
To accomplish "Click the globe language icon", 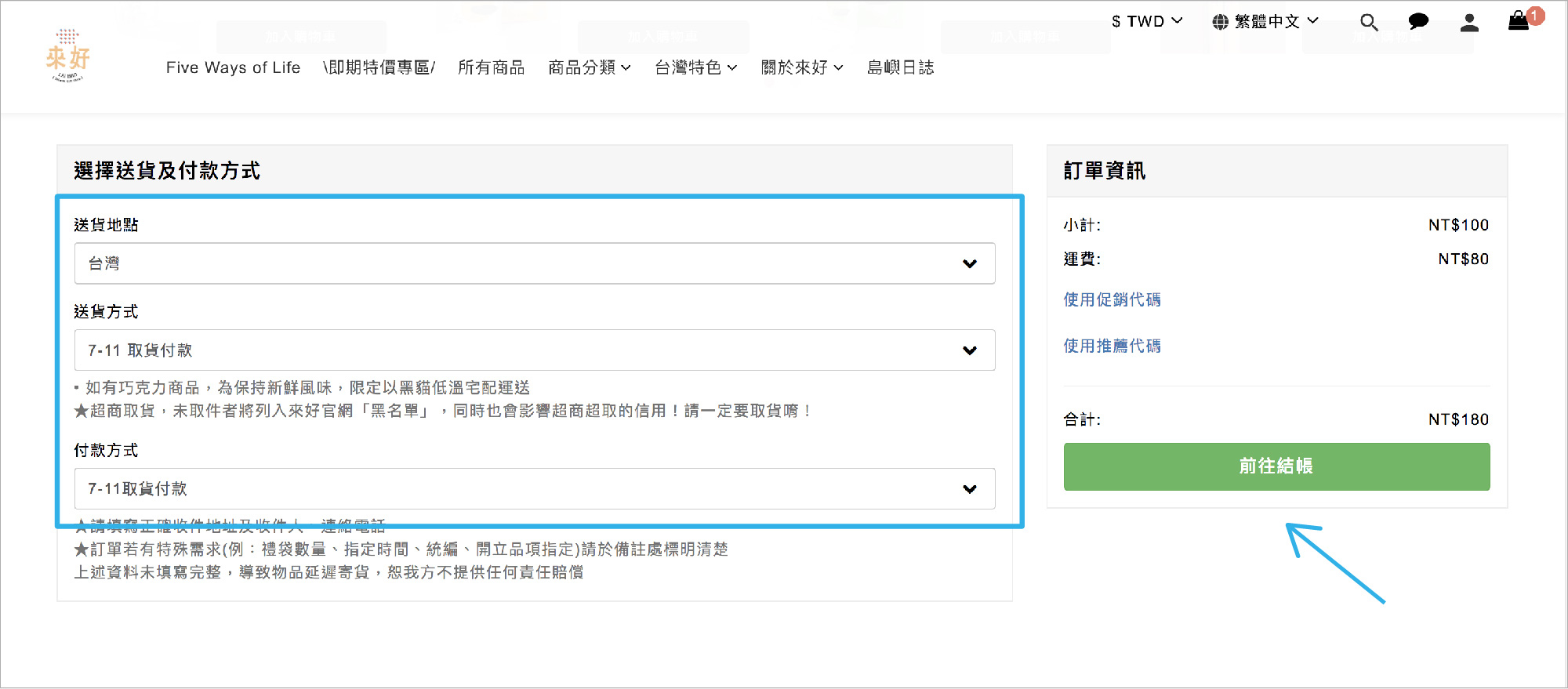I will point(1220,22).
